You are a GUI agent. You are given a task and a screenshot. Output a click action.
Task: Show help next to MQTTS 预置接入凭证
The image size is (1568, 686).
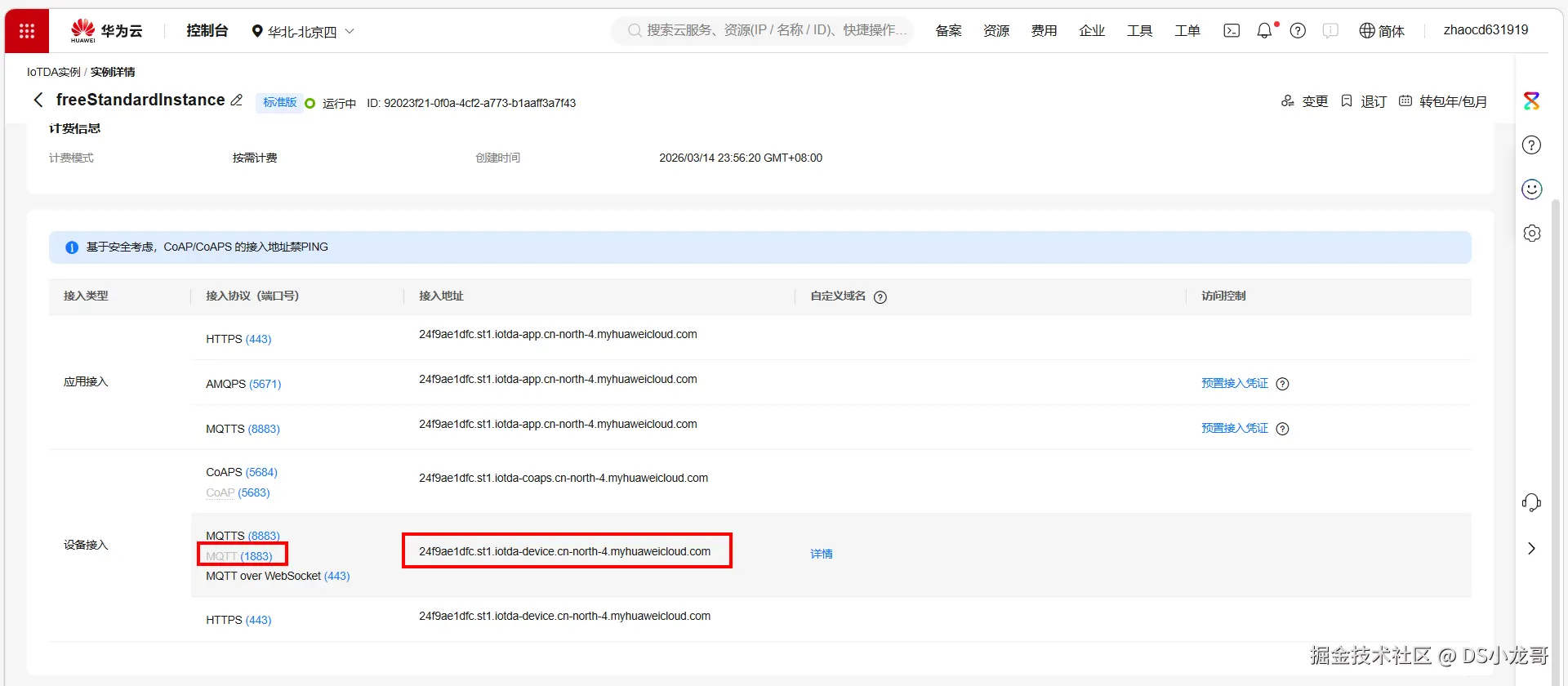pyautogui.click(x=1283, y=429)
